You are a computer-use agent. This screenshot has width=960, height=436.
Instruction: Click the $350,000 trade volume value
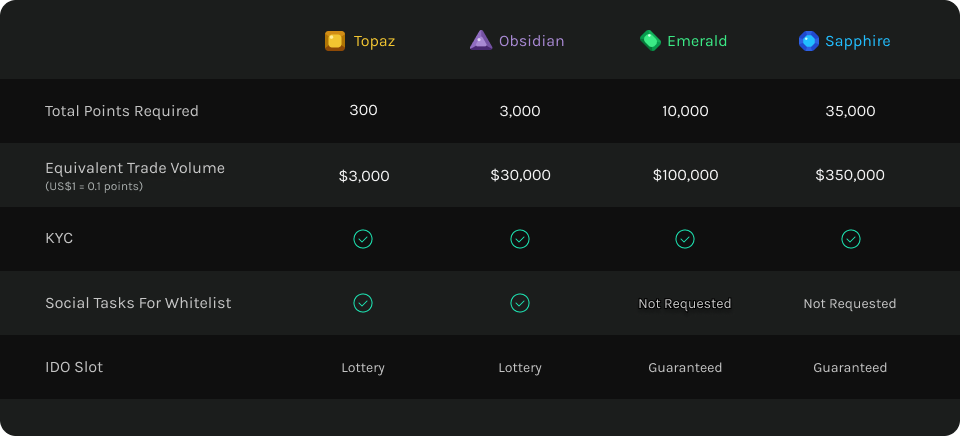[850, 175]
